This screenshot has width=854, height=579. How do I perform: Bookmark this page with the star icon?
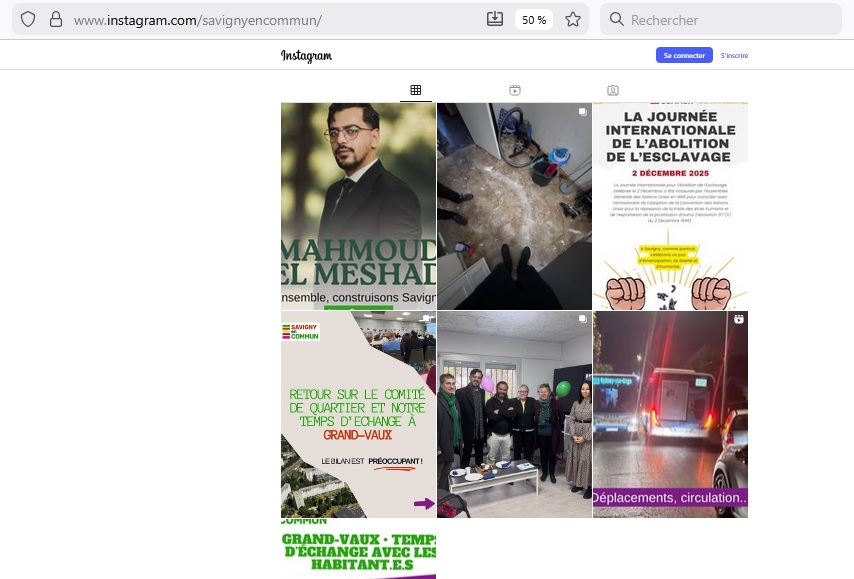coord(573,19)
